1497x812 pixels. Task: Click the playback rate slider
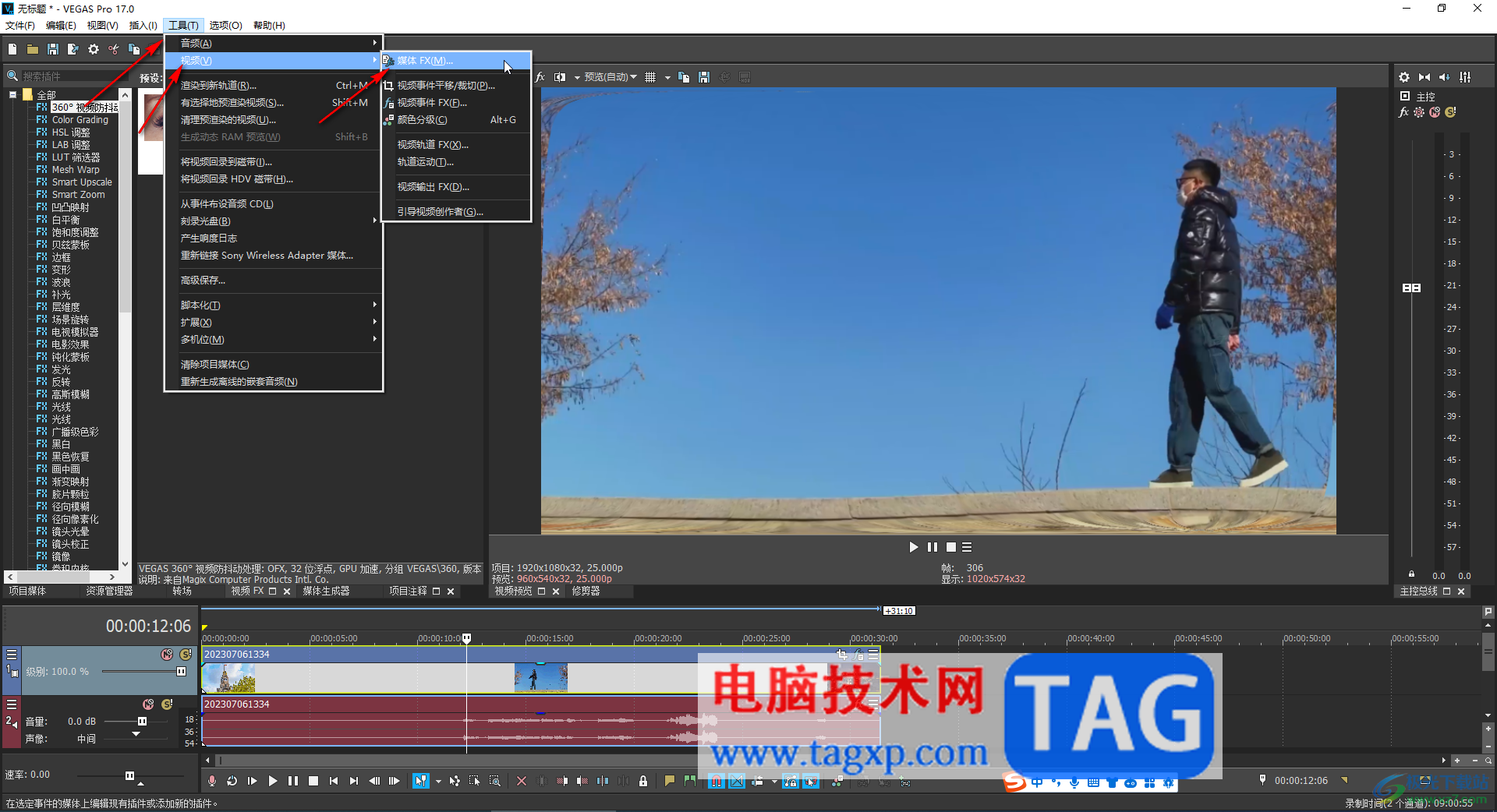tap(129, 775)
